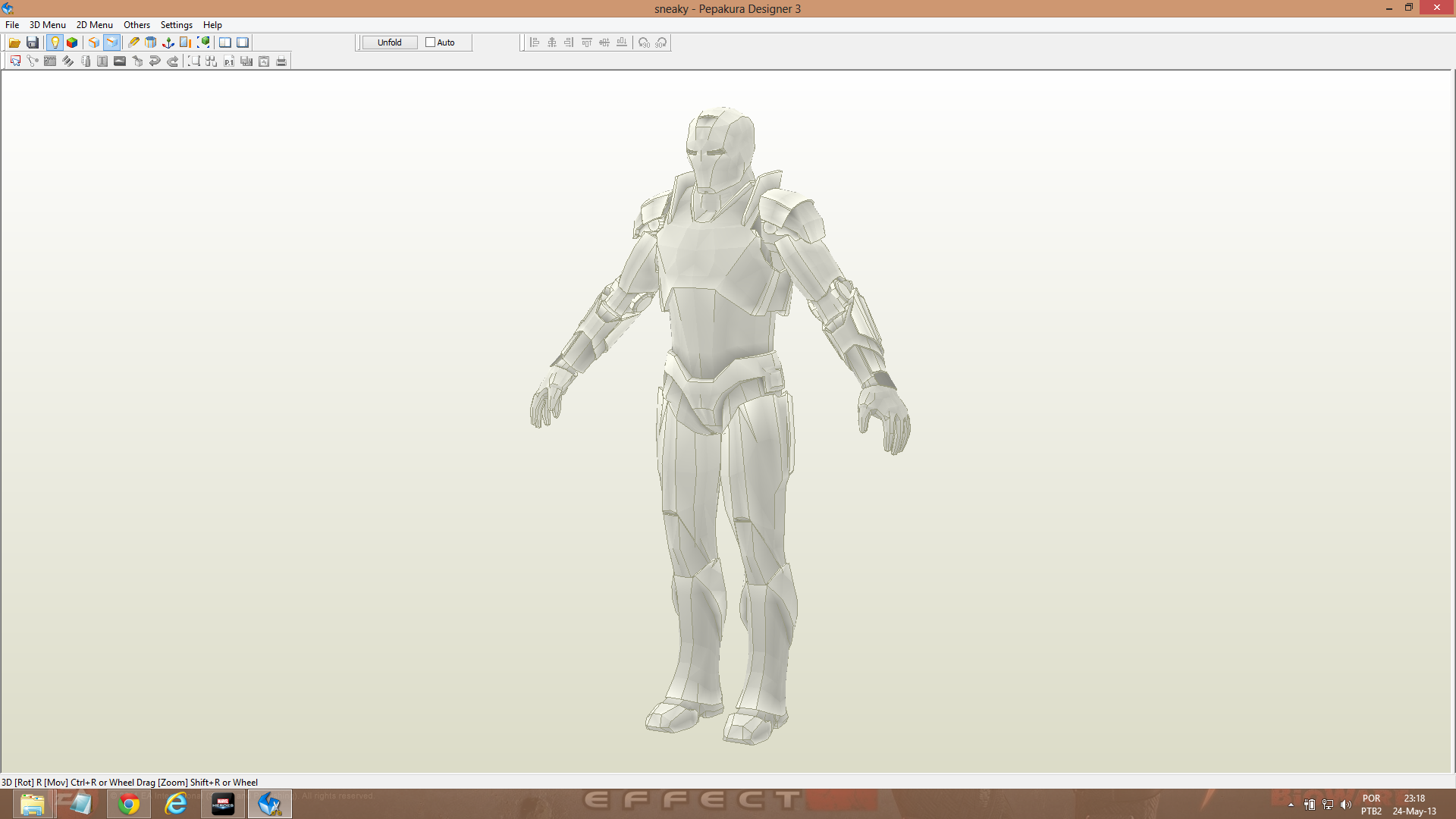Click the grayed clipboard paste icon
1456x819 pixels.
pyautogui.click(x=264, y=61)
